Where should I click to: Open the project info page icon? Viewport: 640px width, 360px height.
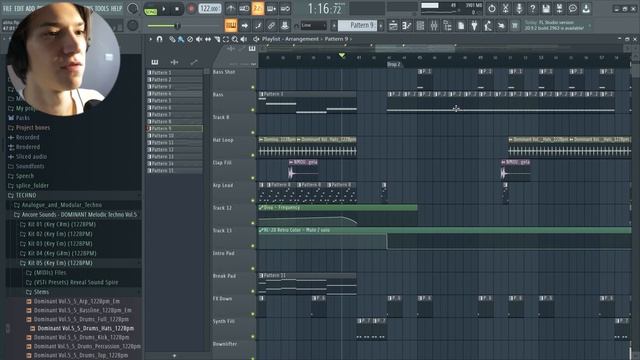coord(461,26)
